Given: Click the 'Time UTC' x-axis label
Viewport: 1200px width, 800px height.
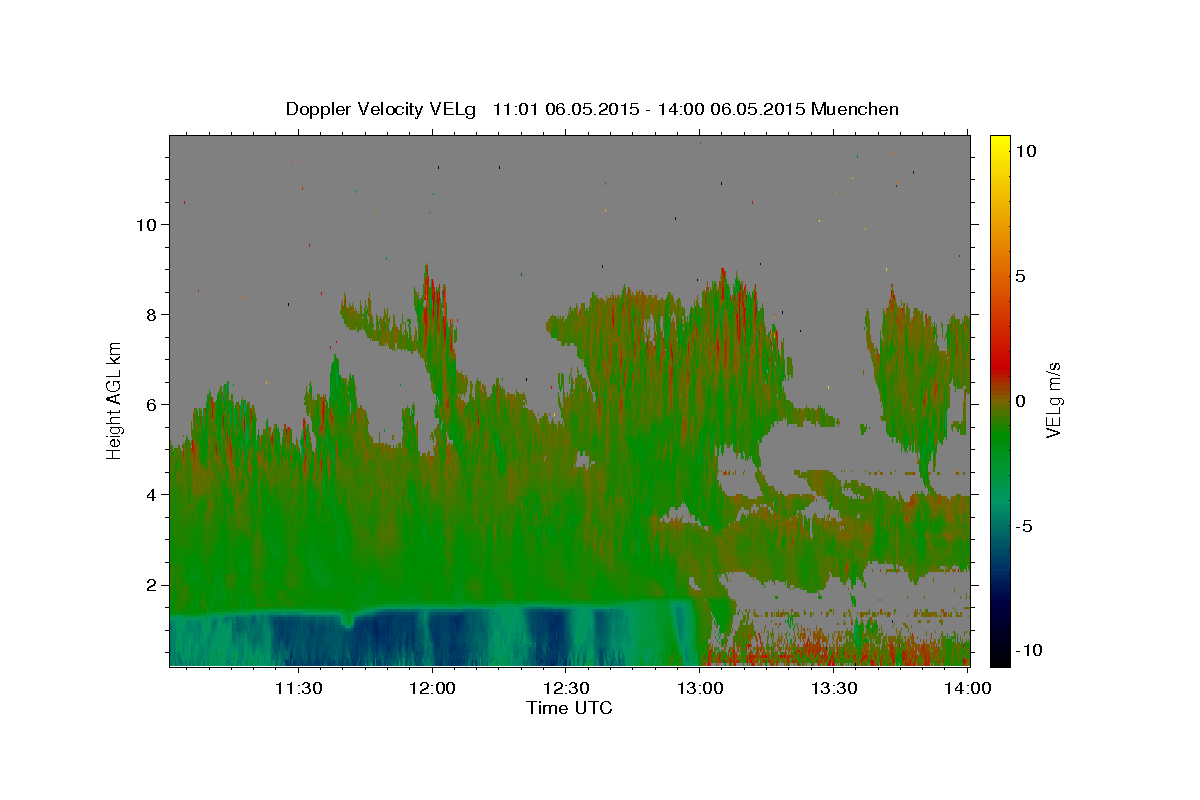Looking at the screenshot, I should click(569, 708).
